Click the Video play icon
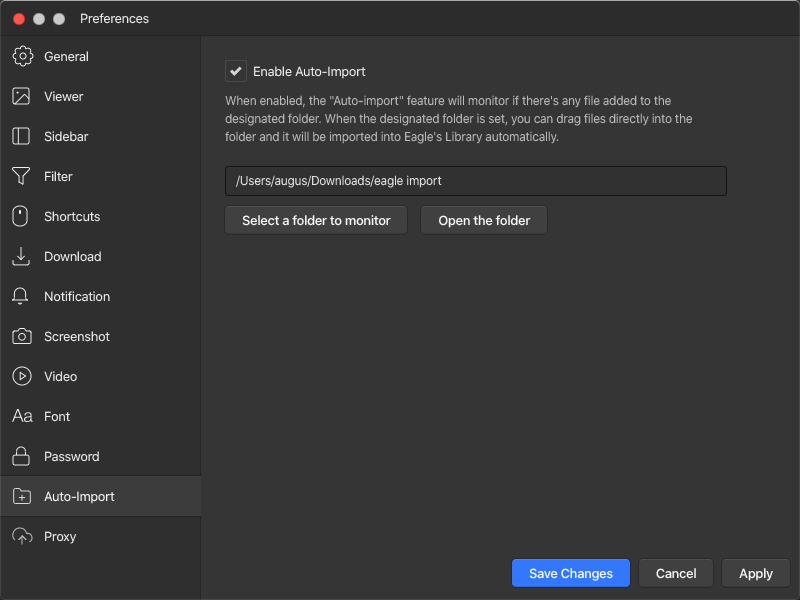The width and height of the screenshot is (800, 600). coord(21,376)
